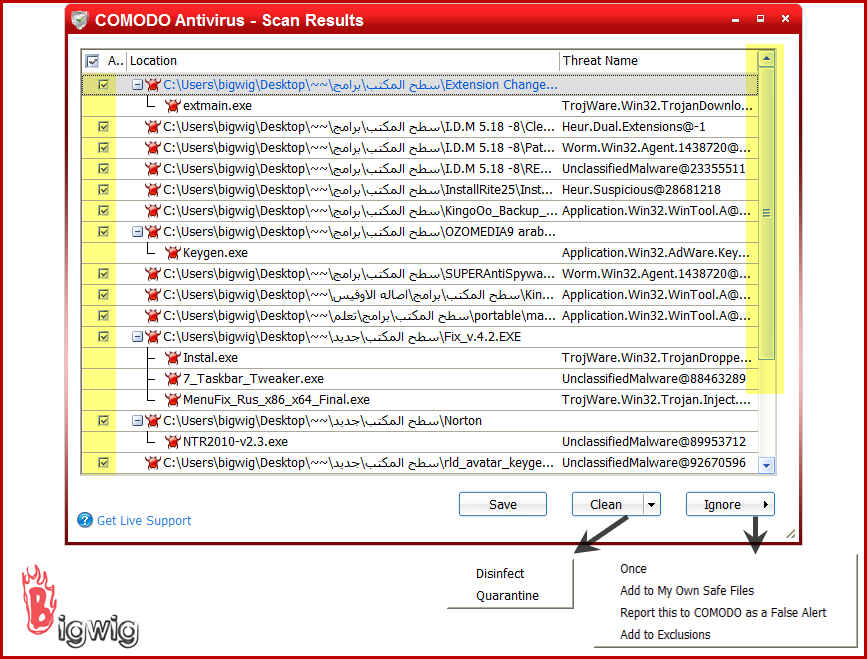Click the threat icon next to Keygen.exe
The width and height of the screenshot is (867, 659).
pyautogui.click(x=172, y=253)
